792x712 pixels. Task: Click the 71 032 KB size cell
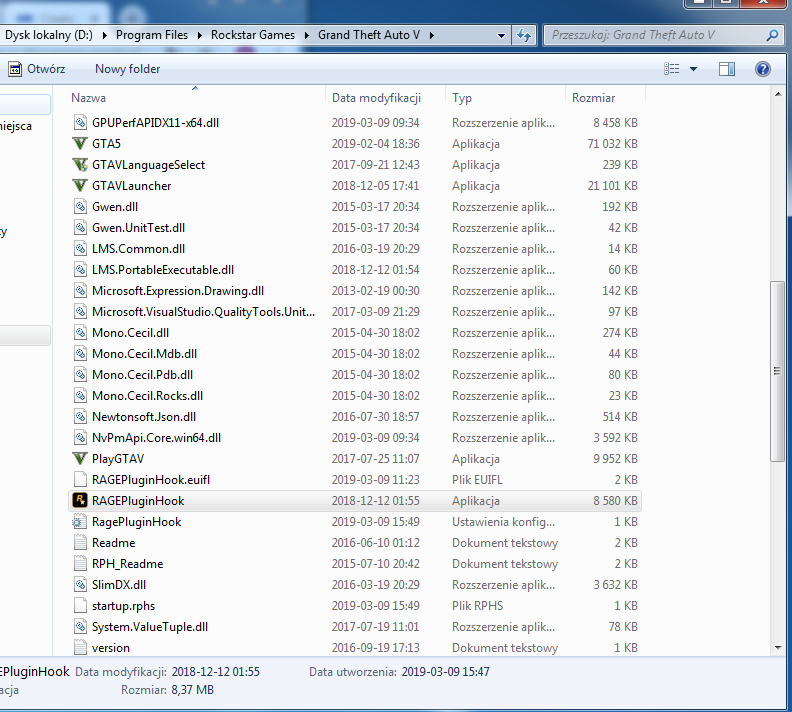coord(612,144)
